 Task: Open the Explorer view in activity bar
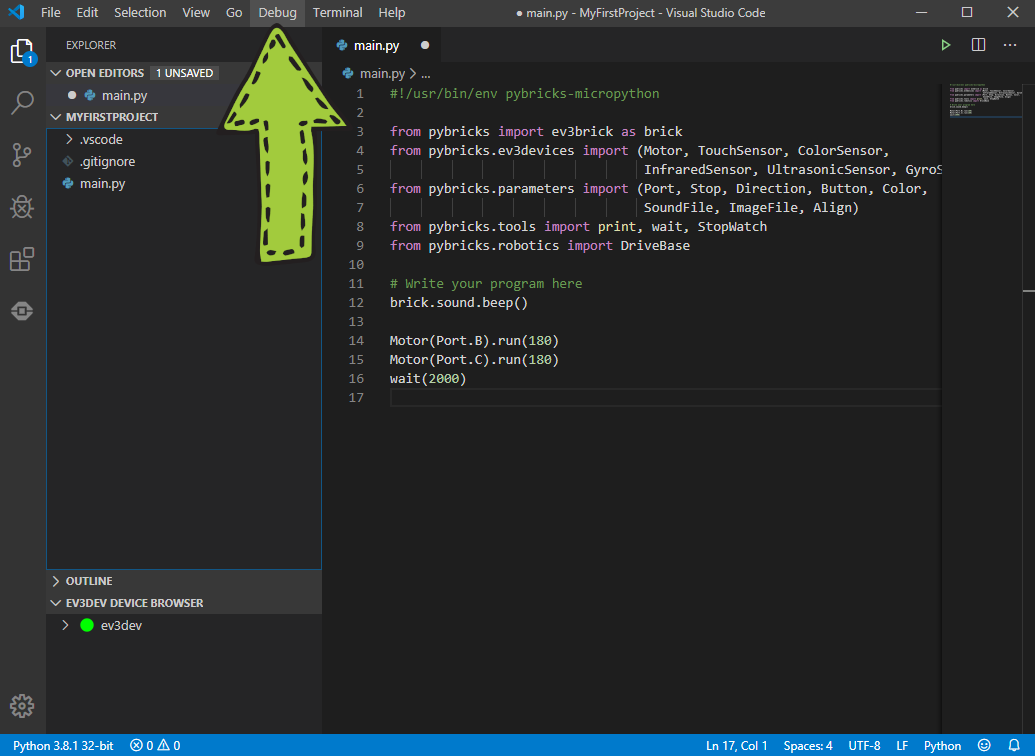pyautogui.click(x=22, y=51)
